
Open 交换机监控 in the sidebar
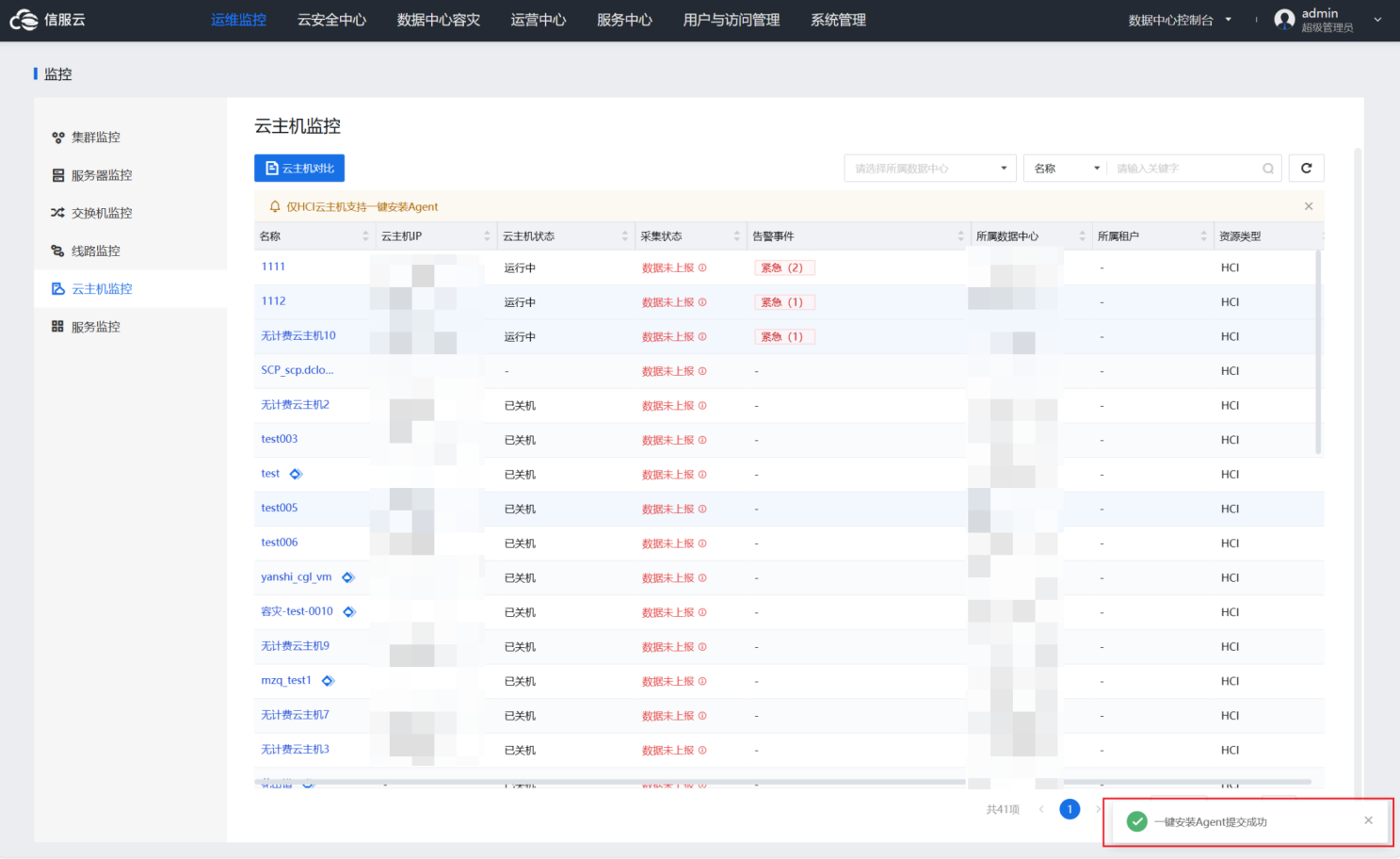tap(130, 213)
